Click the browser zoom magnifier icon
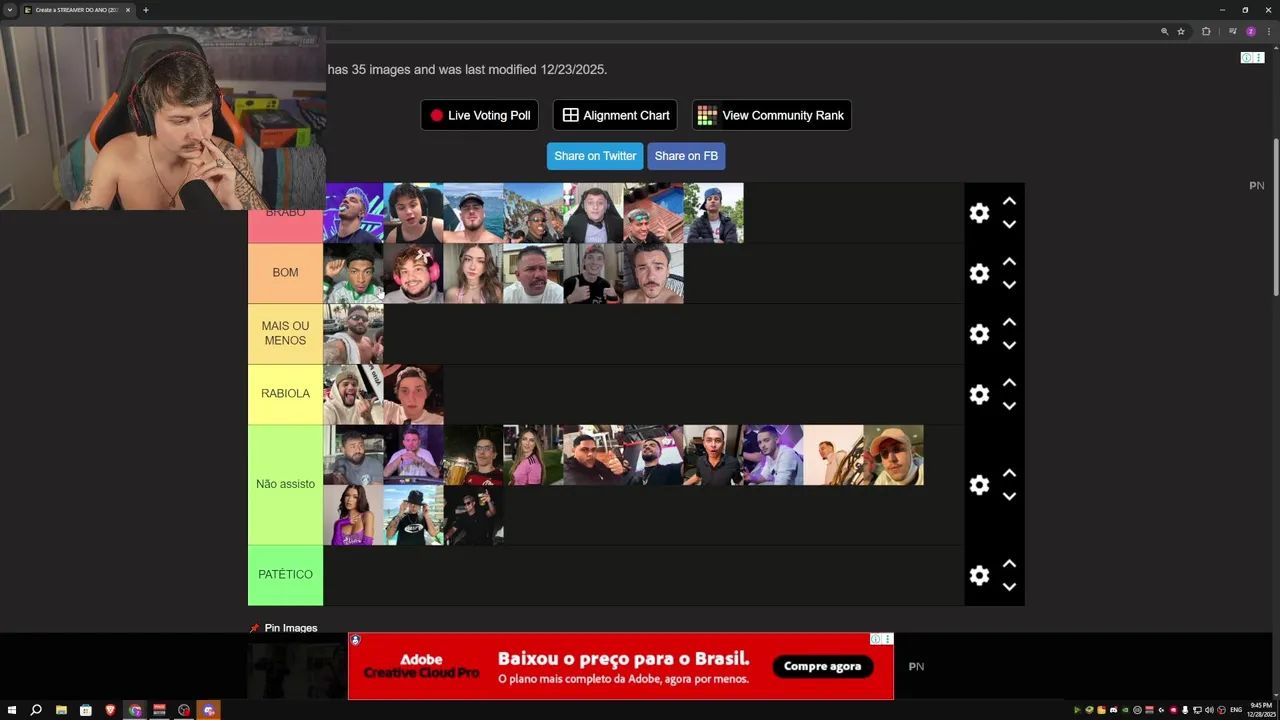This screenshot has height=720, width=1280. 1164,31
